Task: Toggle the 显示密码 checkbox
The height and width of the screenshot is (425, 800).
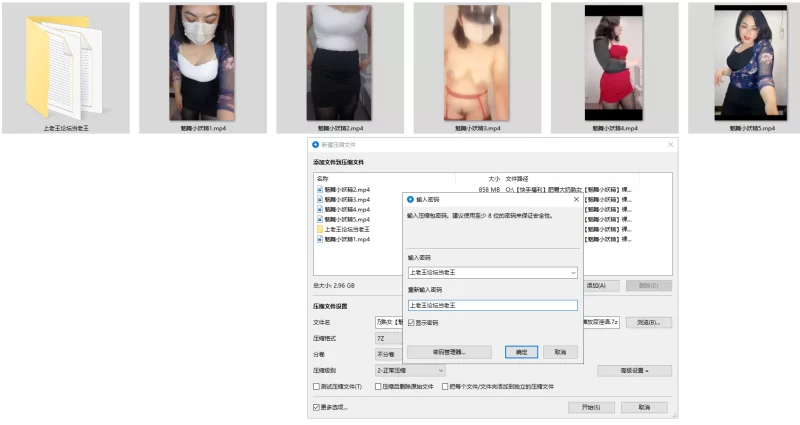Action: tap(411, 323)
